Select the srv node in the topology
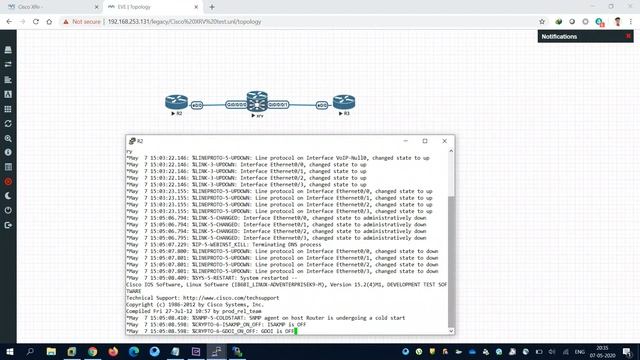The width and height of the screenshot is (640, 360). point(257,102)
